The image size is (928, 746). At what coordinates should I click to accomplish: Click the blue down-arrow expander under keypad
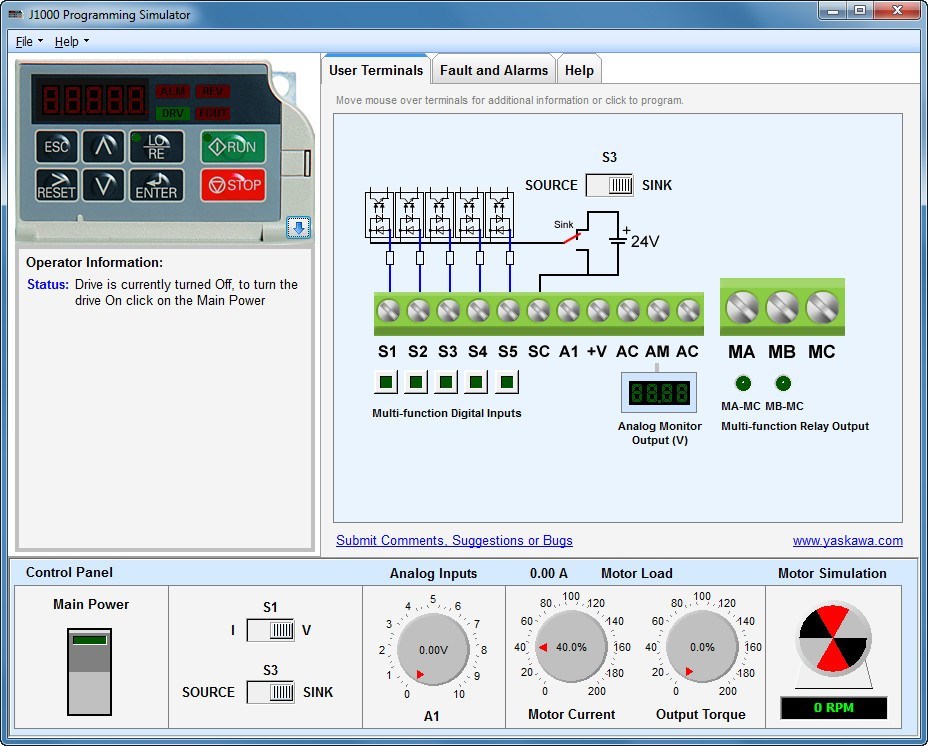(x=298, y=228)
